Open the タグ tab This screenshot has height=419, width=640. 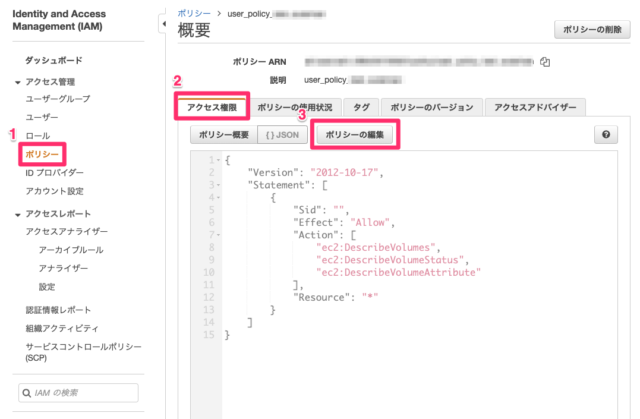(361, 107)
